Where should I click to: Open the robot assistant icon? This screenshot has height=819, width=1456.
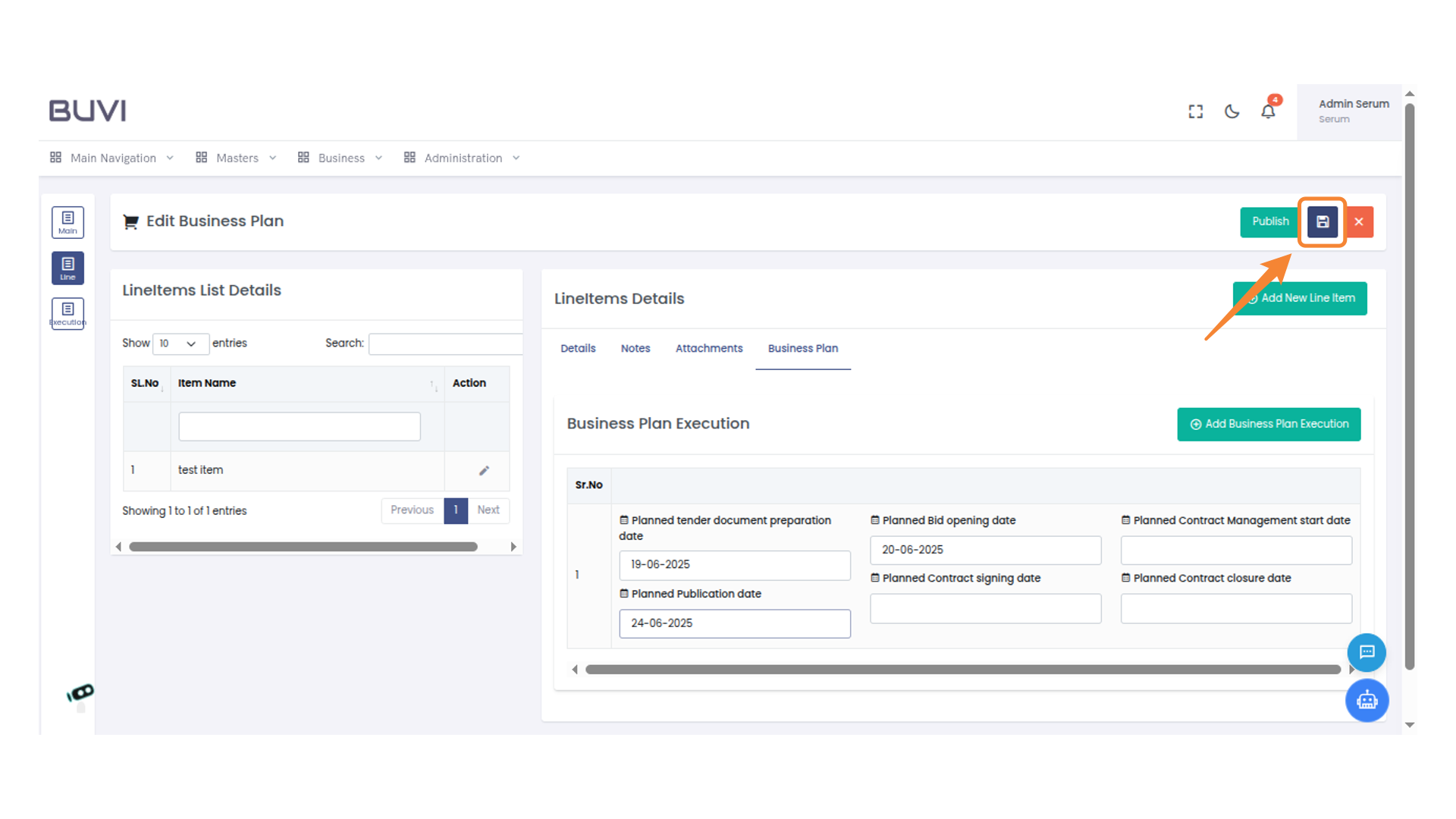1367,700
